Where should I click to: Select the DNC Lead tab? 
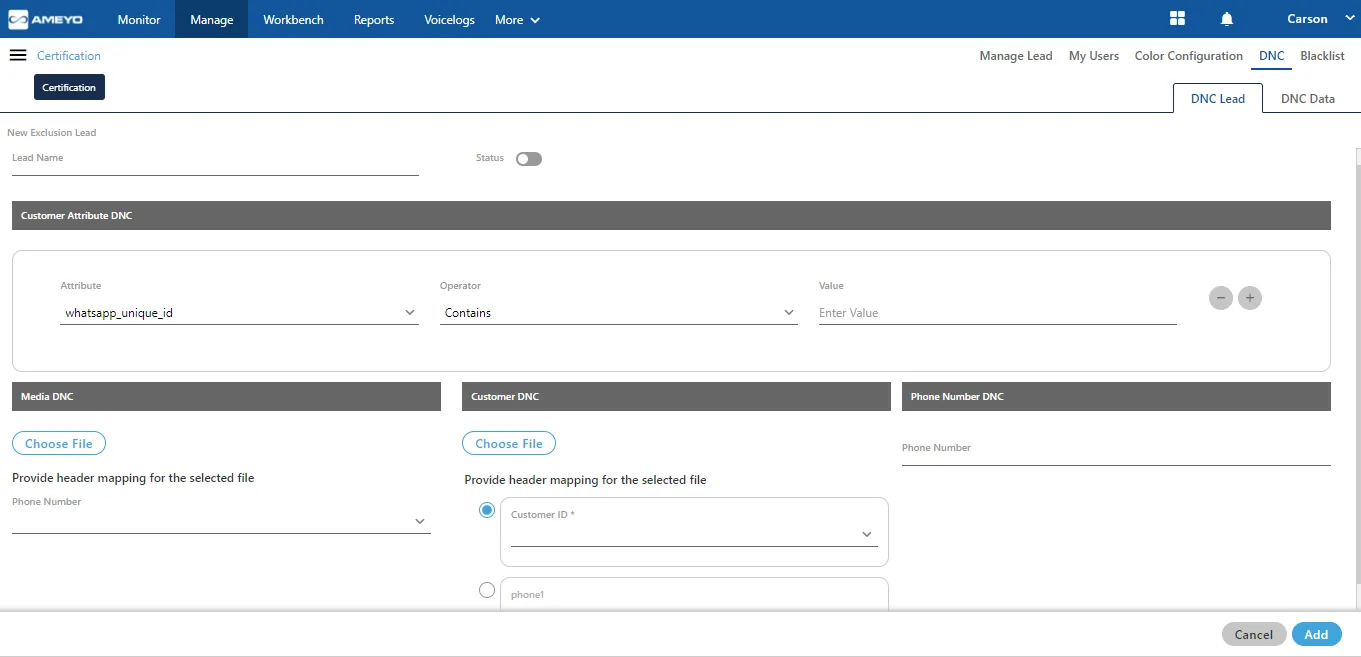pyautogui.click(x=1218, y=98)
